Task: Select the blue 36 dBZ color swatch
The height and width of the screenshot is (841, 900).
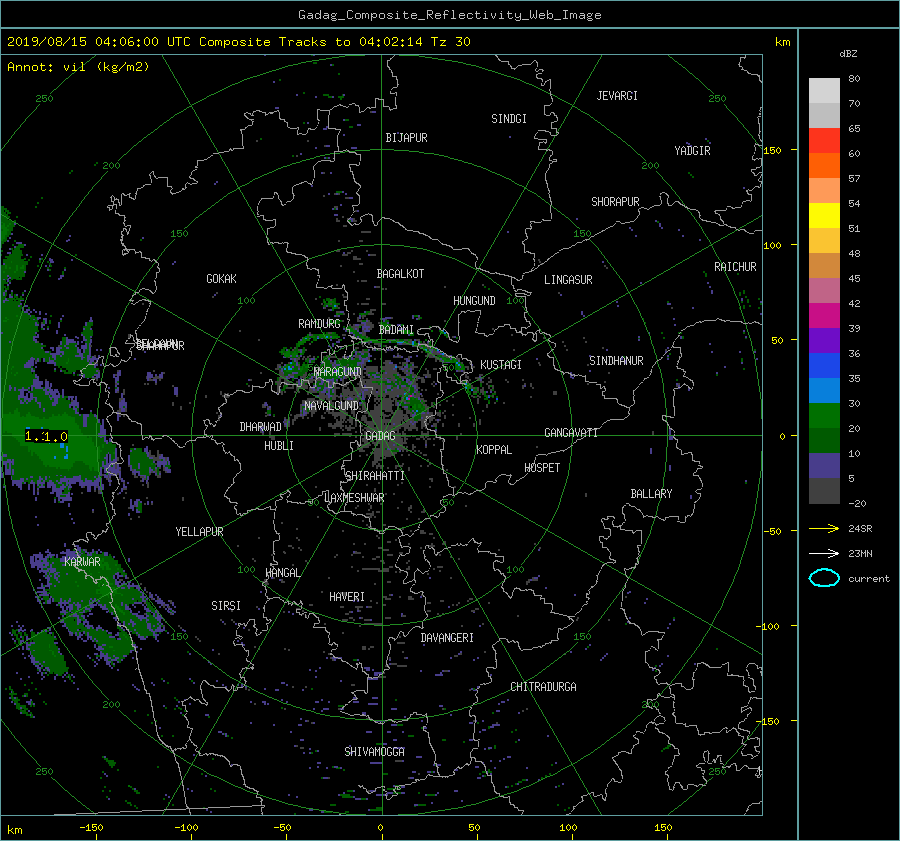Action: 824,365
